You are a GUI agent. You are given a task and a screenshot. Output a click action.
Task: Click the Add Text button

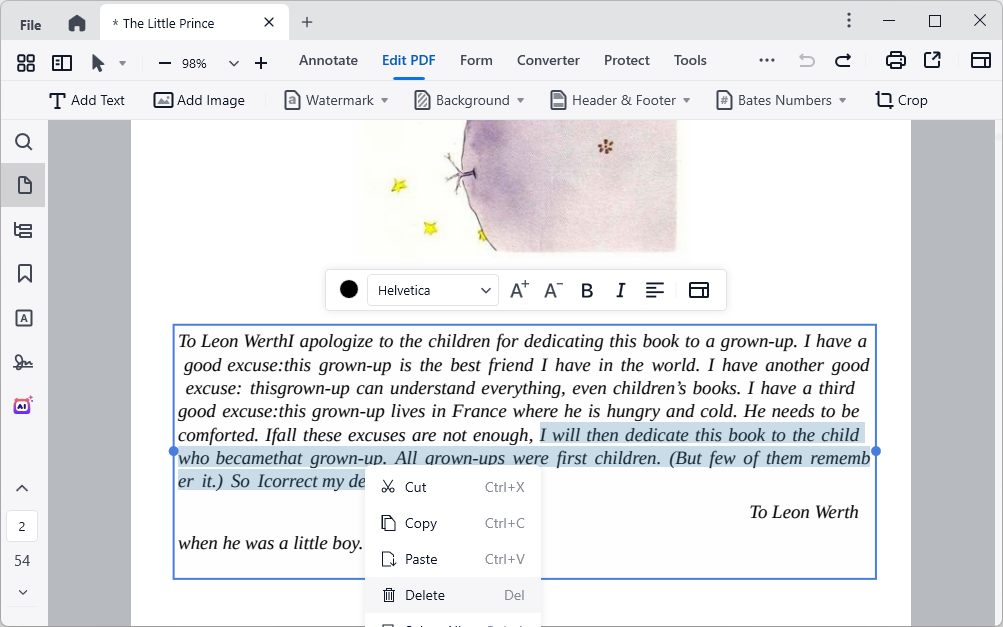click(x=87, y=100)
